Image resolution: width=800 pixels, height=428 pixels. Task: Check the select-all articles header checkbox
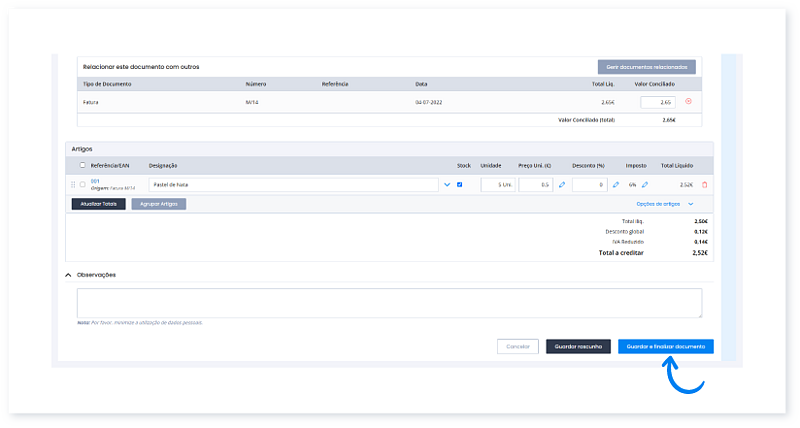82,165
